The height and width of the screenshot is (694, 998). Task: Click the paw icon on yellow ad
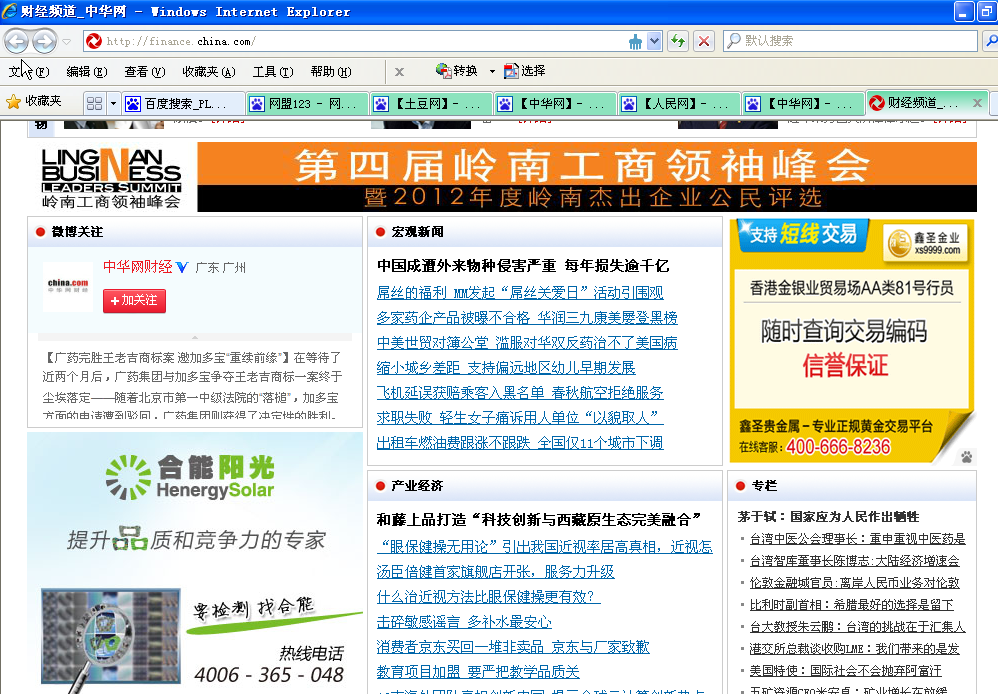click(966, 457)
